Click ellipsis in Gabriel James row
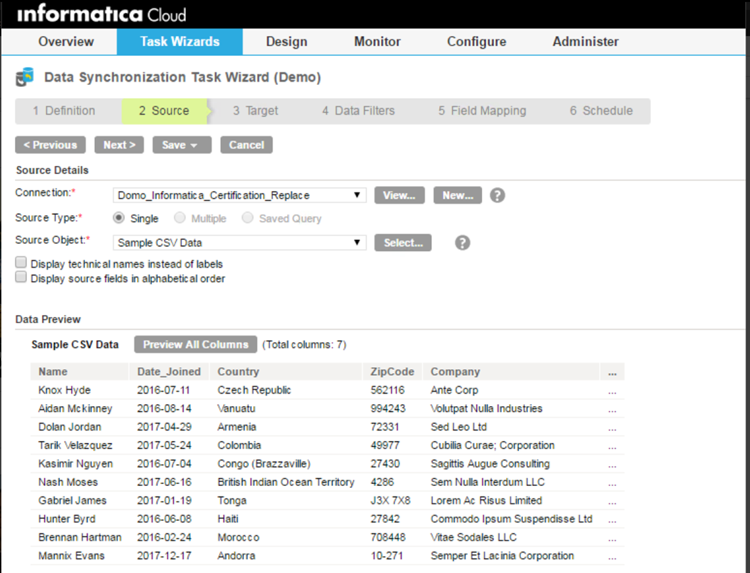The height and width of the screenshot is (573, 750). pos(612,501)
